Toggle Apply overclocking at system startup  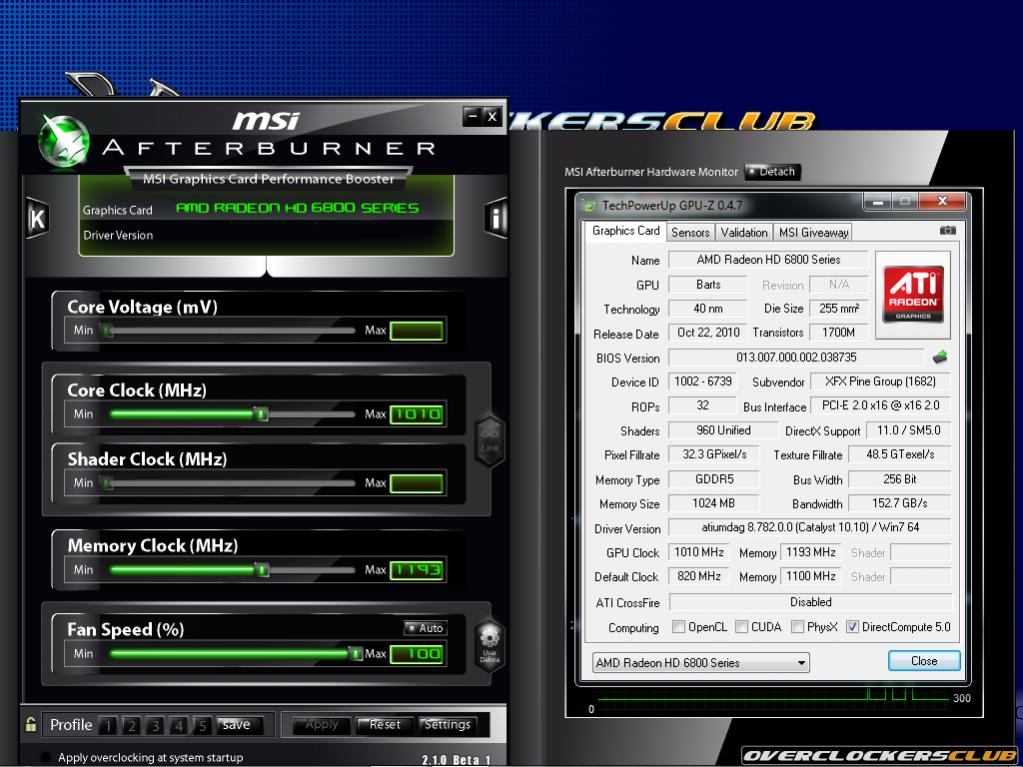[x=45, y=757]
